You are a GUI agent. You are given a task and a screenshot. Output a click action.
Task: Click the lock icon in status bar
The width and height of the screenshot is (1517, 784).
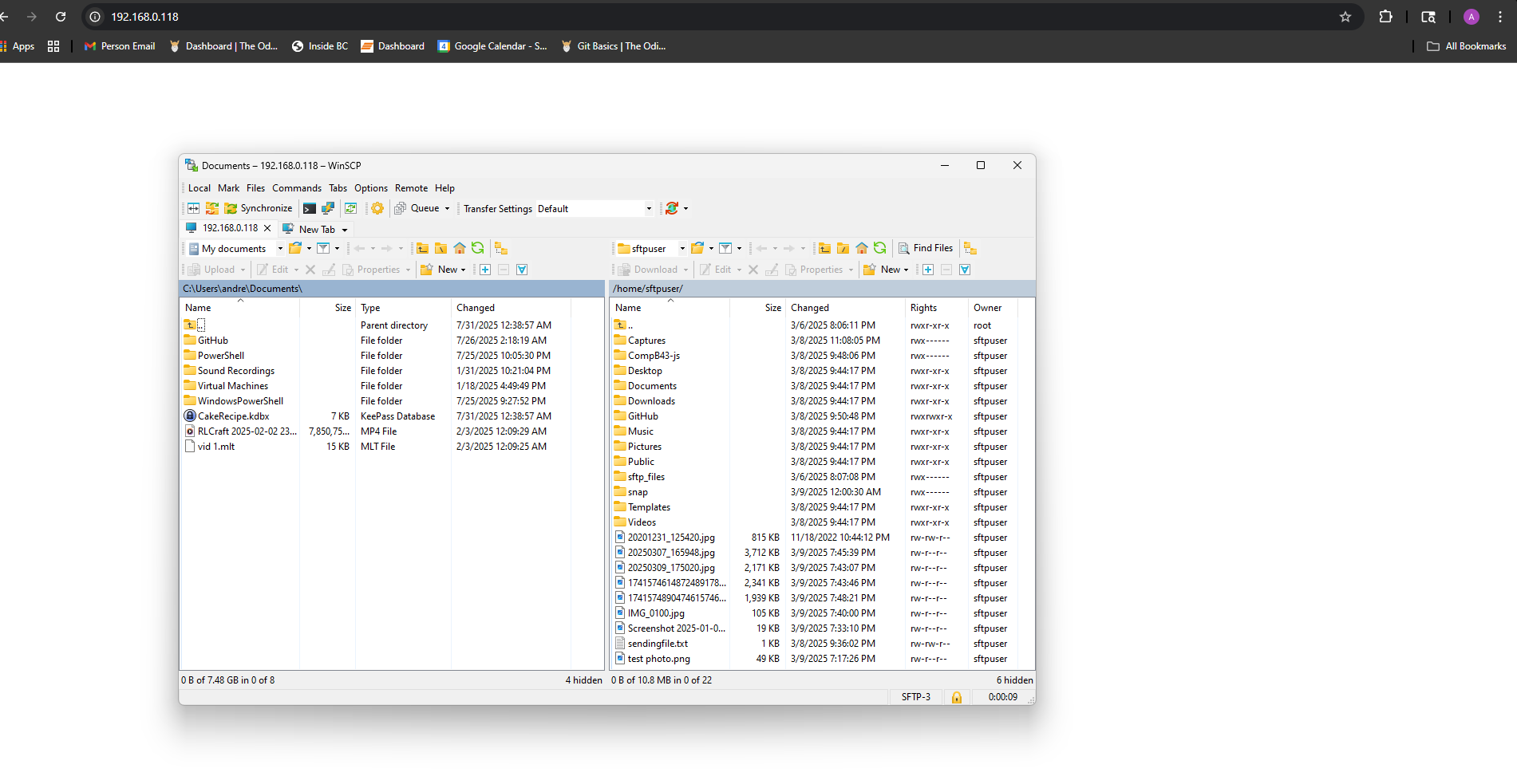click(957, 697)
